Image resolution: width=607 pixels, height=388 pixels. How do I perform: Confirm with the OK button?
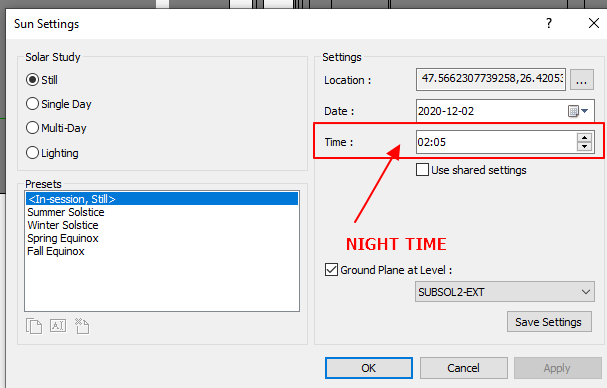(369, 368)
